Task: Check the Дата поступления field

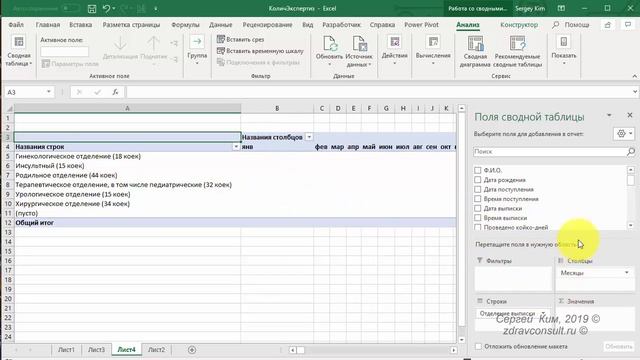Action: pyautogui.click(x=478, y=189)
